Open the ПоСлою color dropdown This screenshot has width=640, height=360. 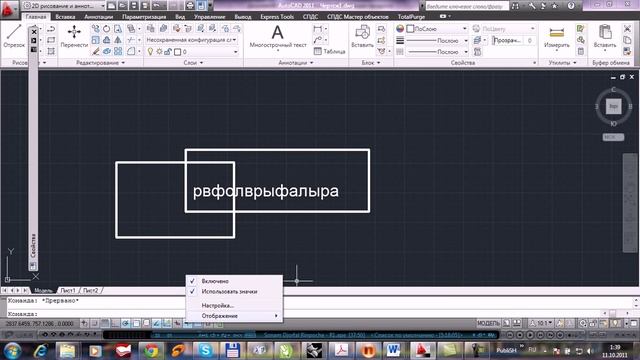[437, 29]
